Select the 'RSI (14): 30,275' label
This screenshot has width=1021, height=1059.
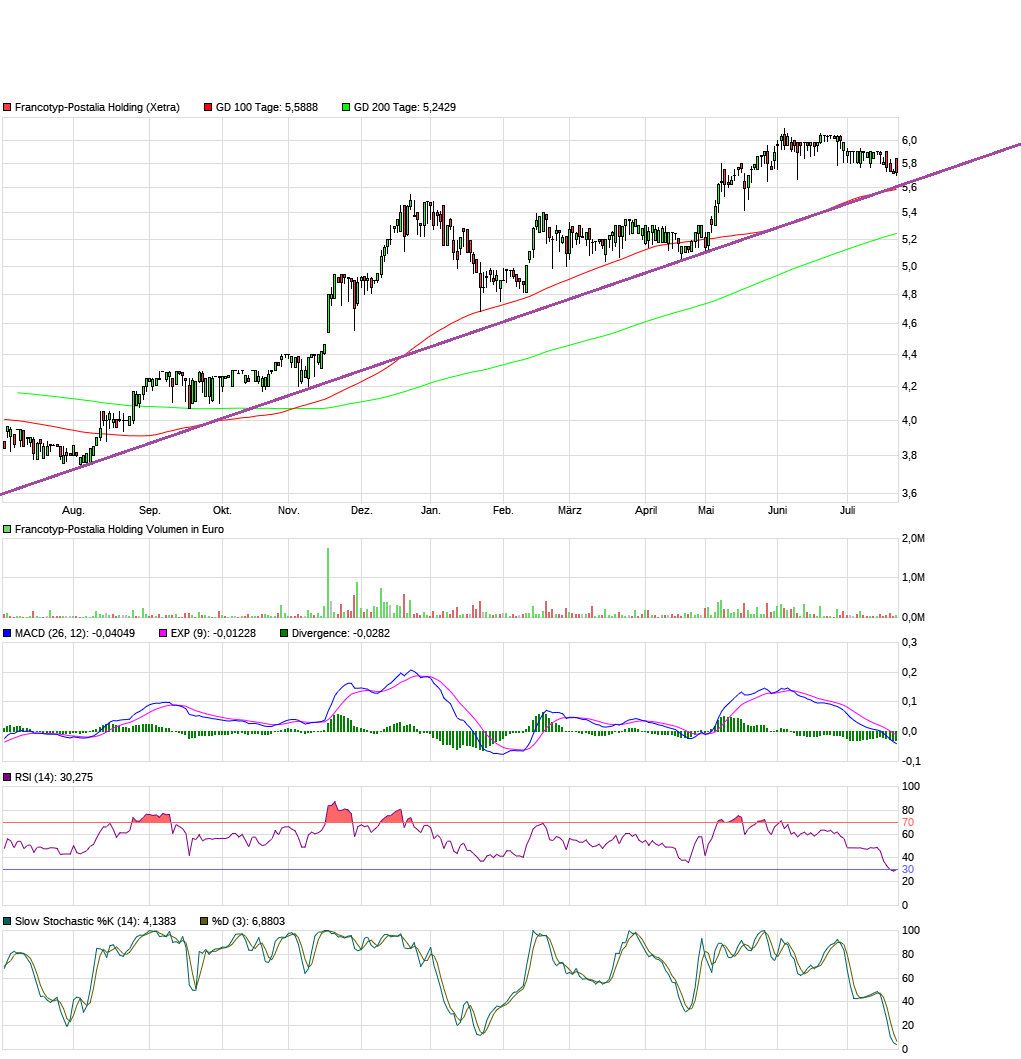tap(54, 777)
